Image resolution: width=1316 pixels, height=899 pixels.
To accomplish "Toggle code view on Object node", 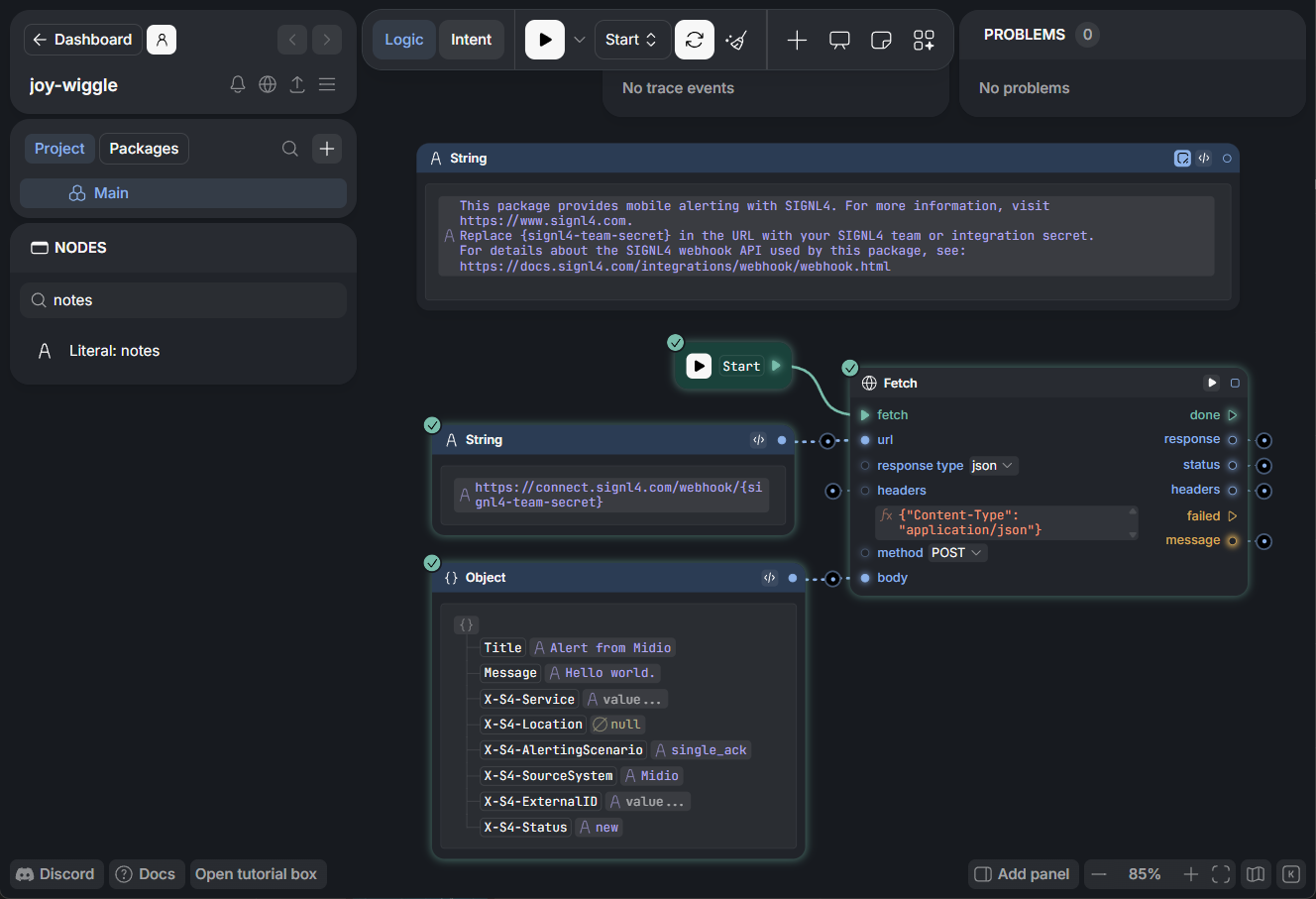I will pos(769,578).
